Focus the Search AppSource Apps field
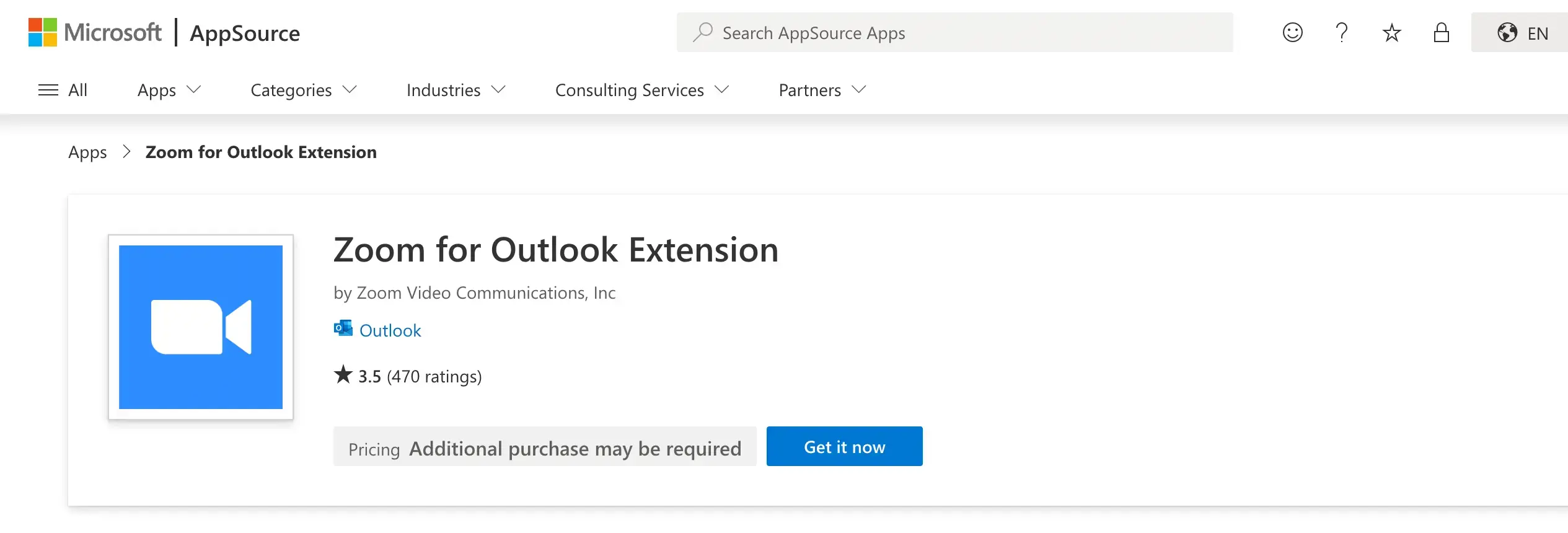The width and height of the screenshot is (1568, 533). pos(967,33)
